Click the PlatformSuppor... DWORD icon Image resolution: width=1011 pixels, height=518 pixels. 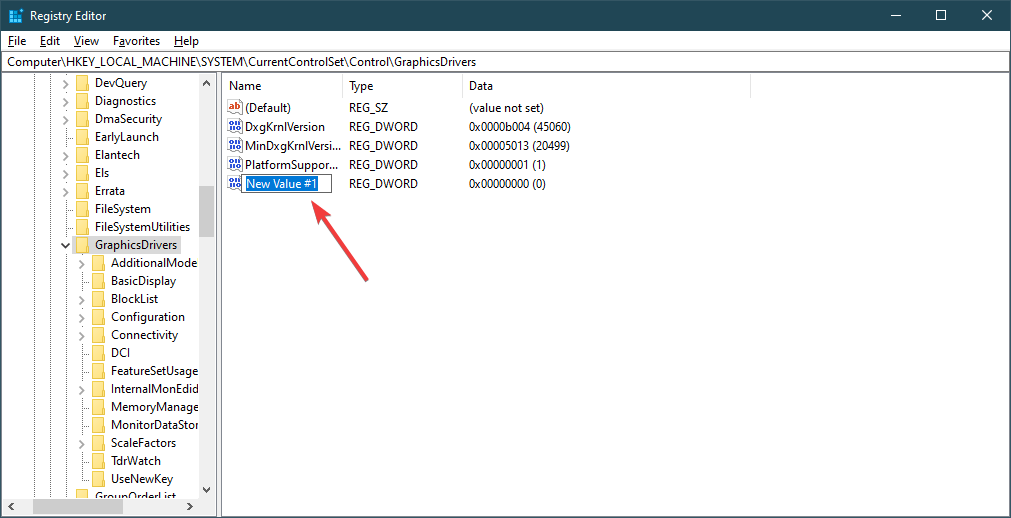tap(235, 164)
